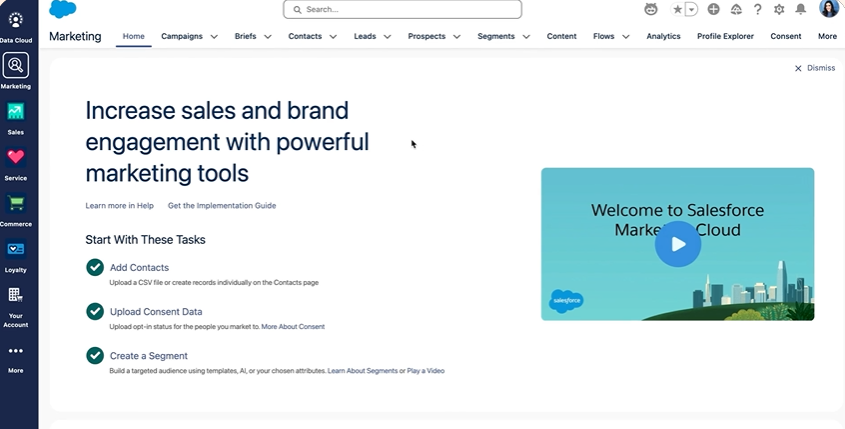This screenshot has height=429, width=845.
Task: Open the Contacts tab
Action: tap(305, 36)
